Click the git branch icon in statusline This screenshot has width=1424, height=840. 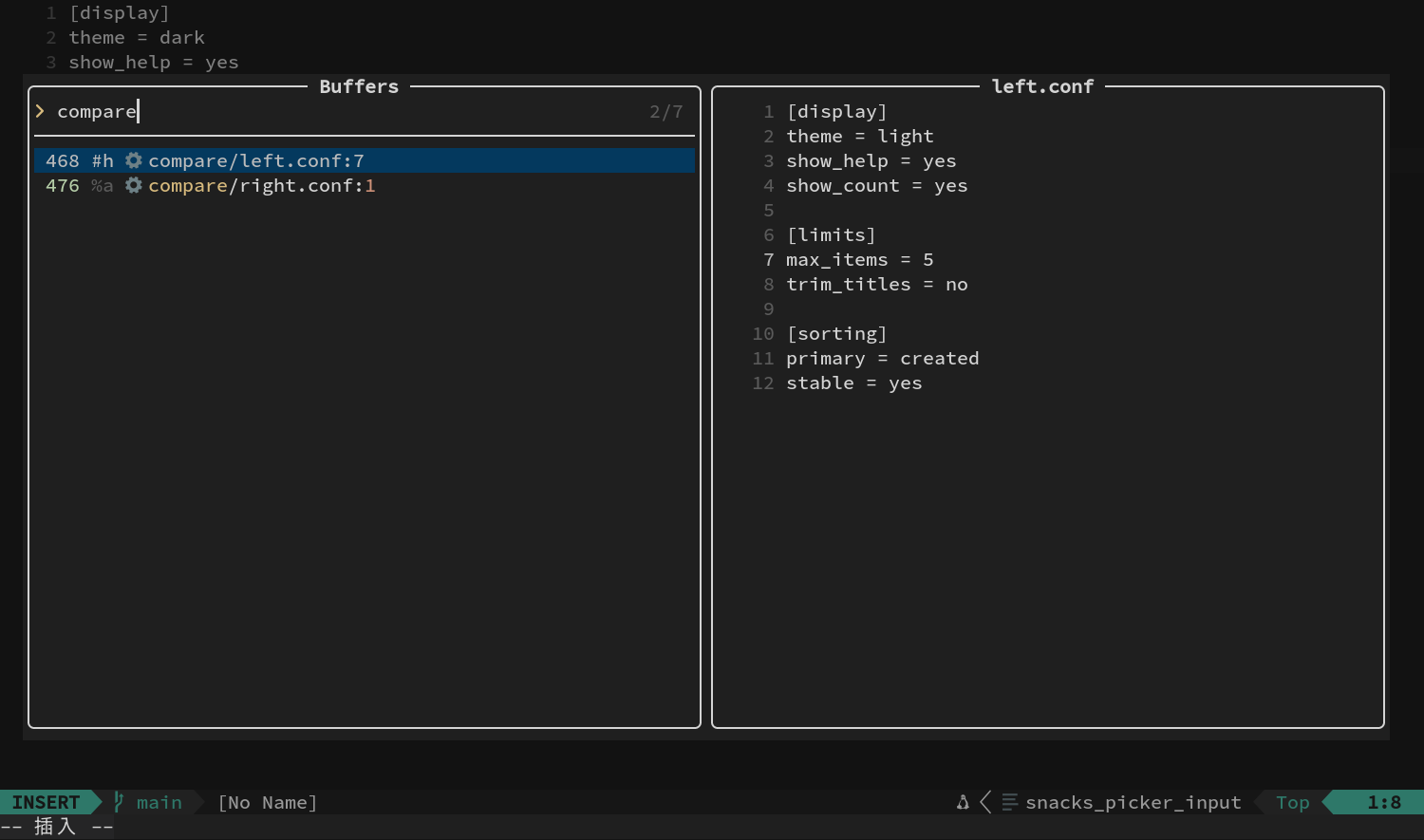tap(119, 802)
